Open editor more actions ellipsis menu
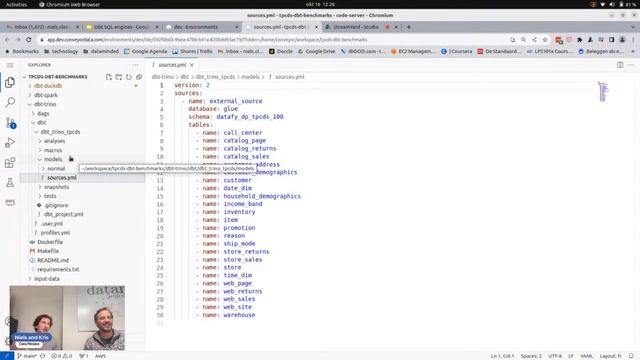640x360 pixels. [x=631, y=65]
